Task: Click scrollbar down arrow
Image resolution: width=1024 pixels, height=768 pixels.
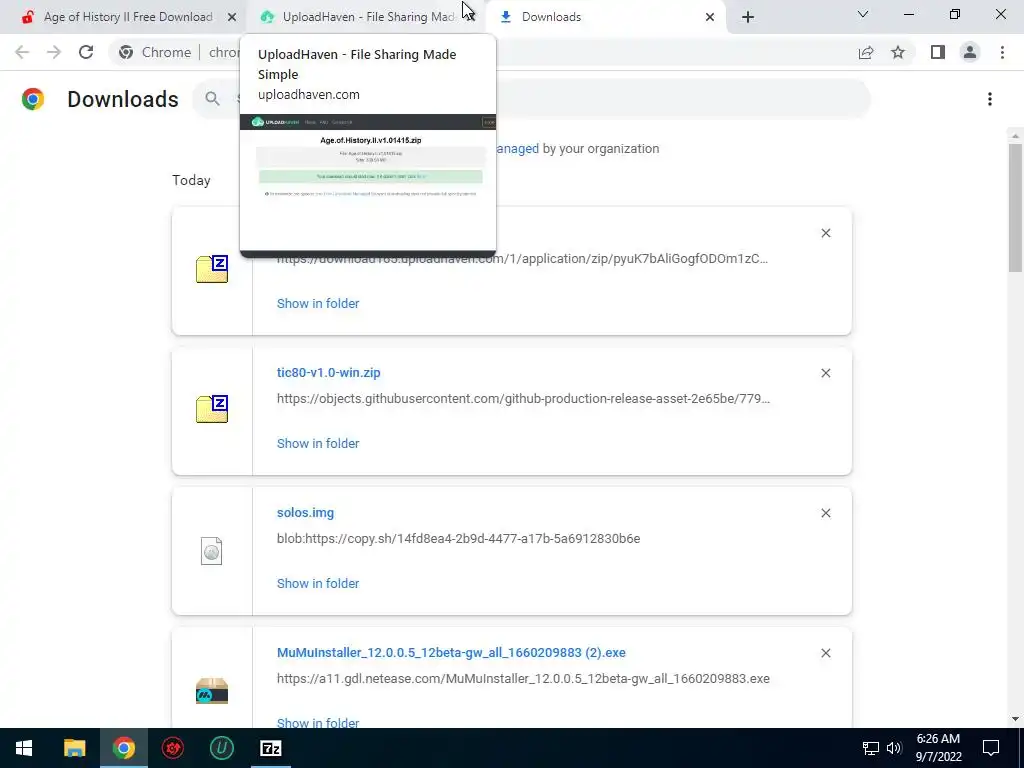Action: [x=1015, y=719]
